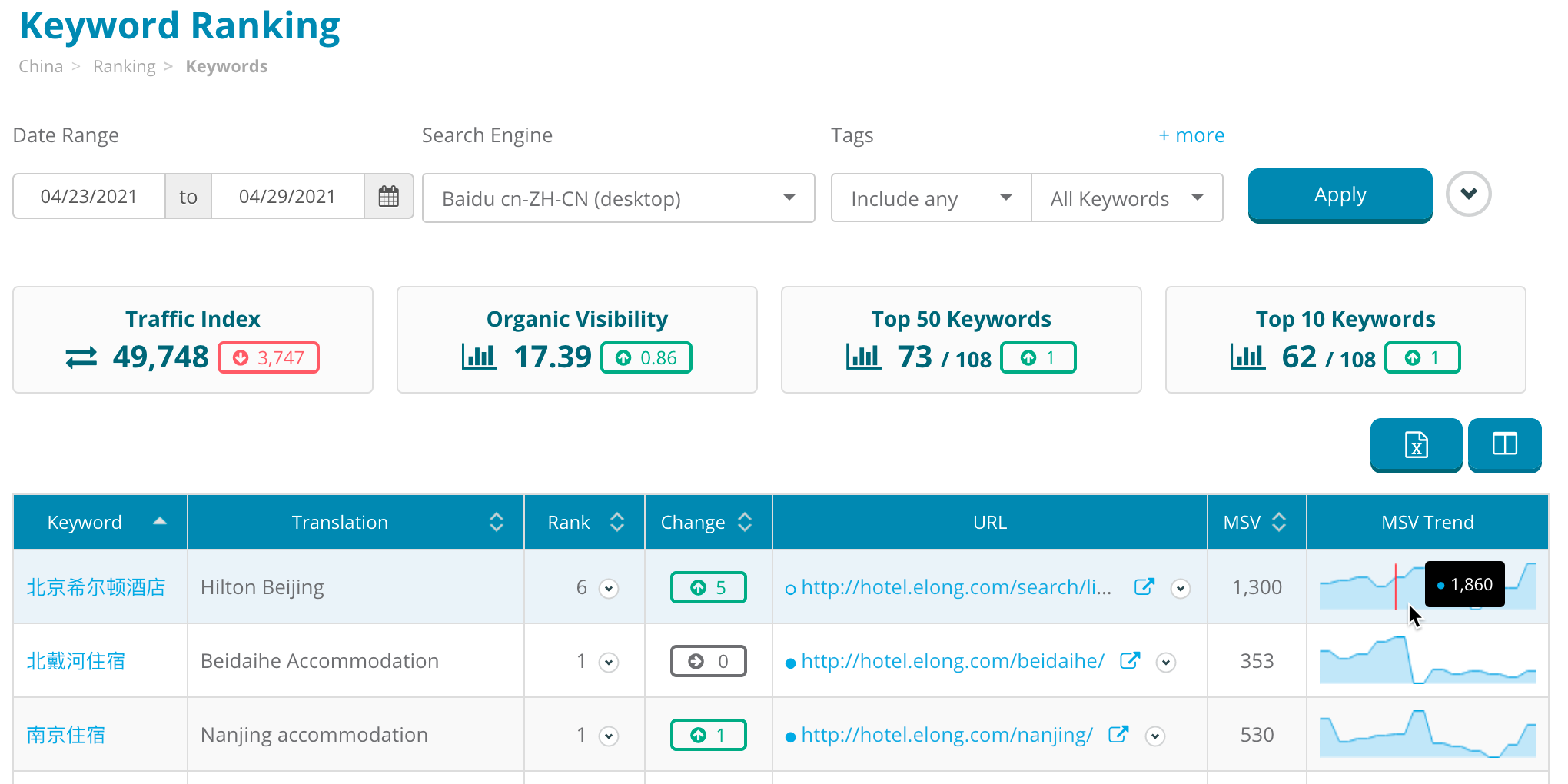Click the Apply button
The height and width of the screenshot is (784, 1568).
(1339, 195)
